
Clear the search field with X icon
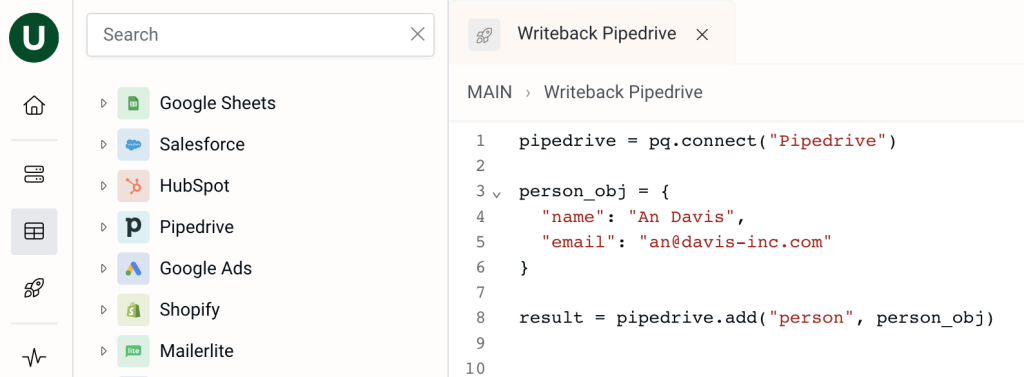417,34
